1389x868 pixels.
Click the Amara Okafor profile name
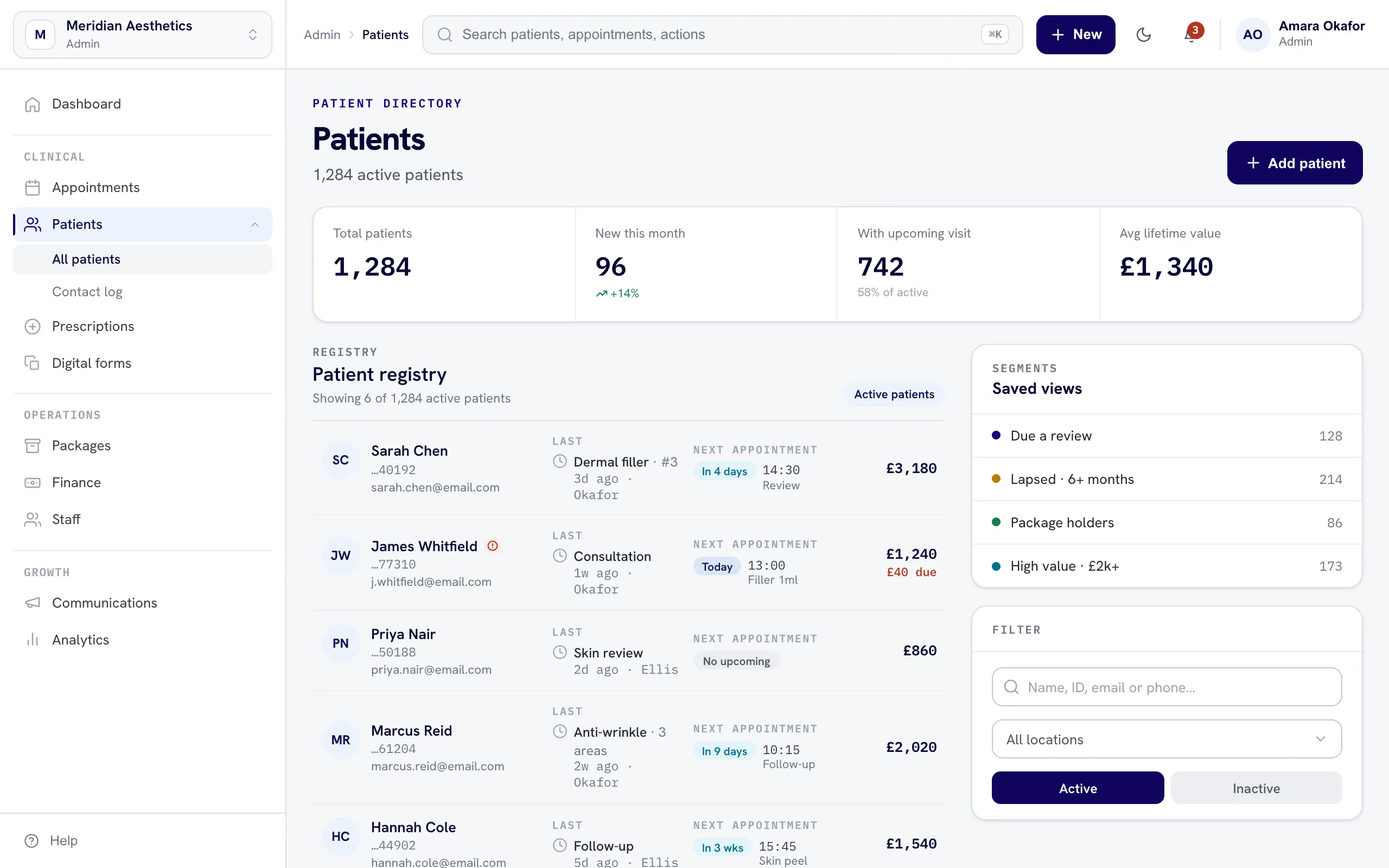1321,26
